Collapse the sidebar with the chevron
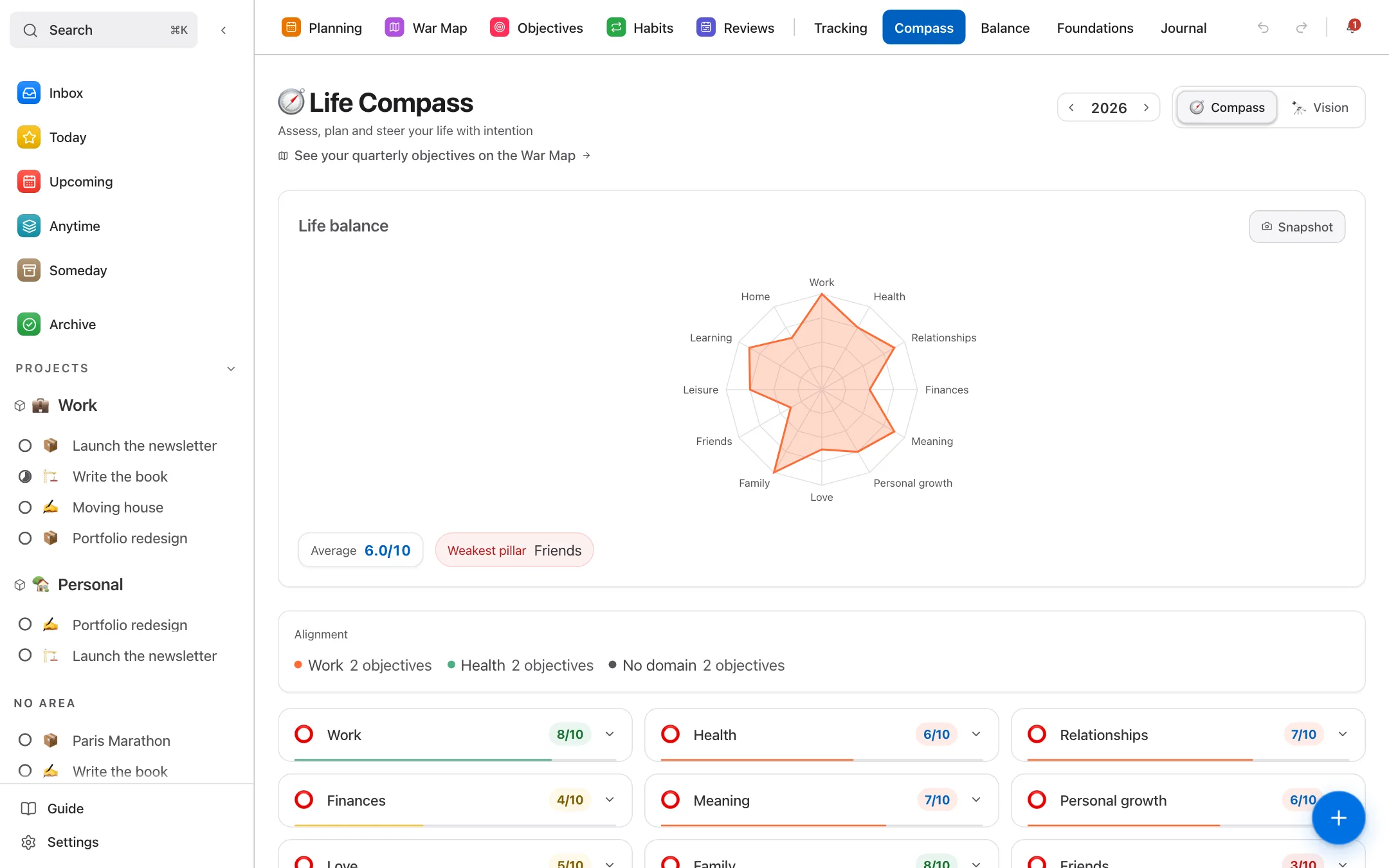Viewport: 1389px width, 868px height. [223, 30]
